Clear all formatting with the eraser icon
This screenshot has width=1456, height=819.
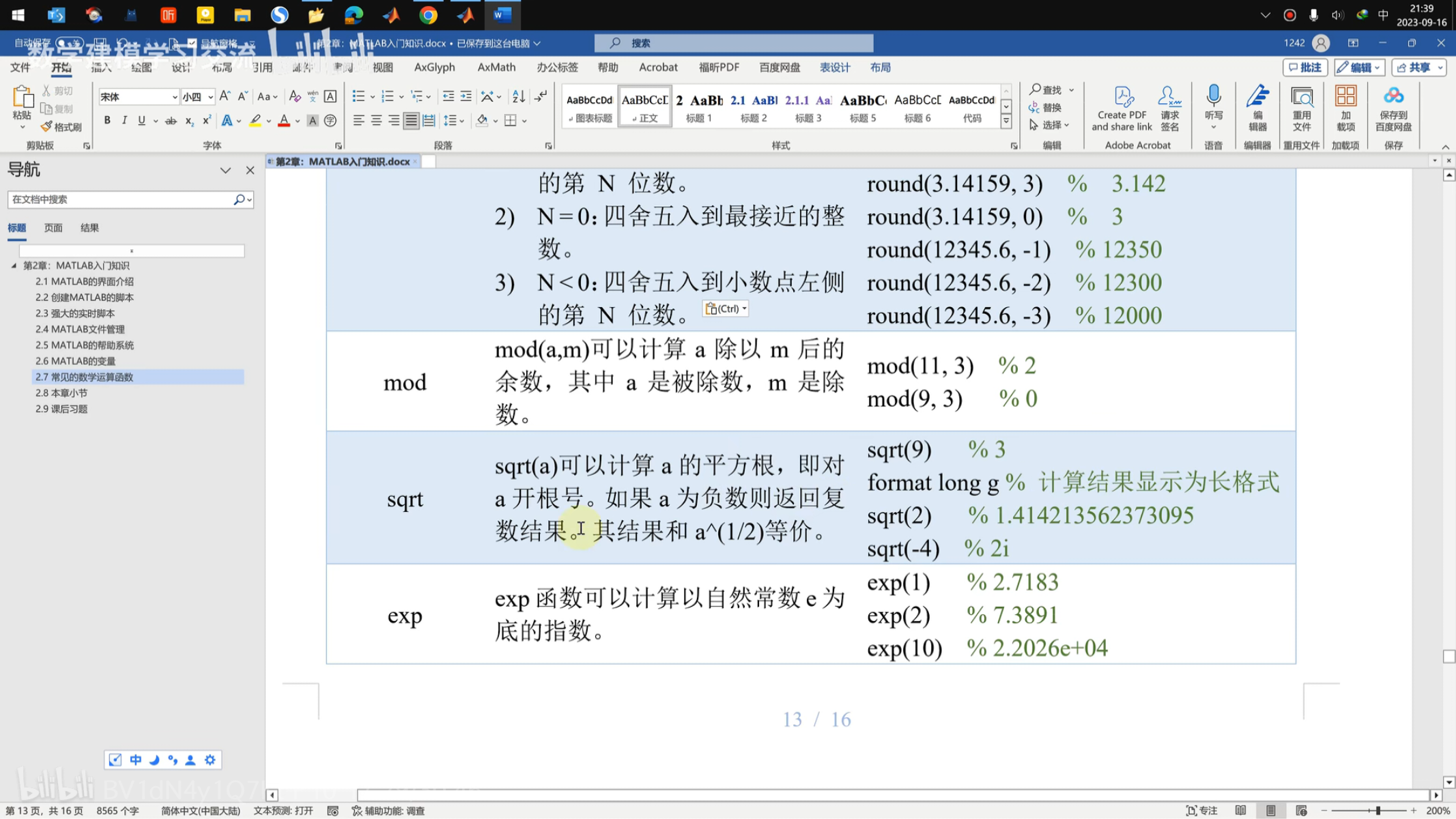[295, 96]
